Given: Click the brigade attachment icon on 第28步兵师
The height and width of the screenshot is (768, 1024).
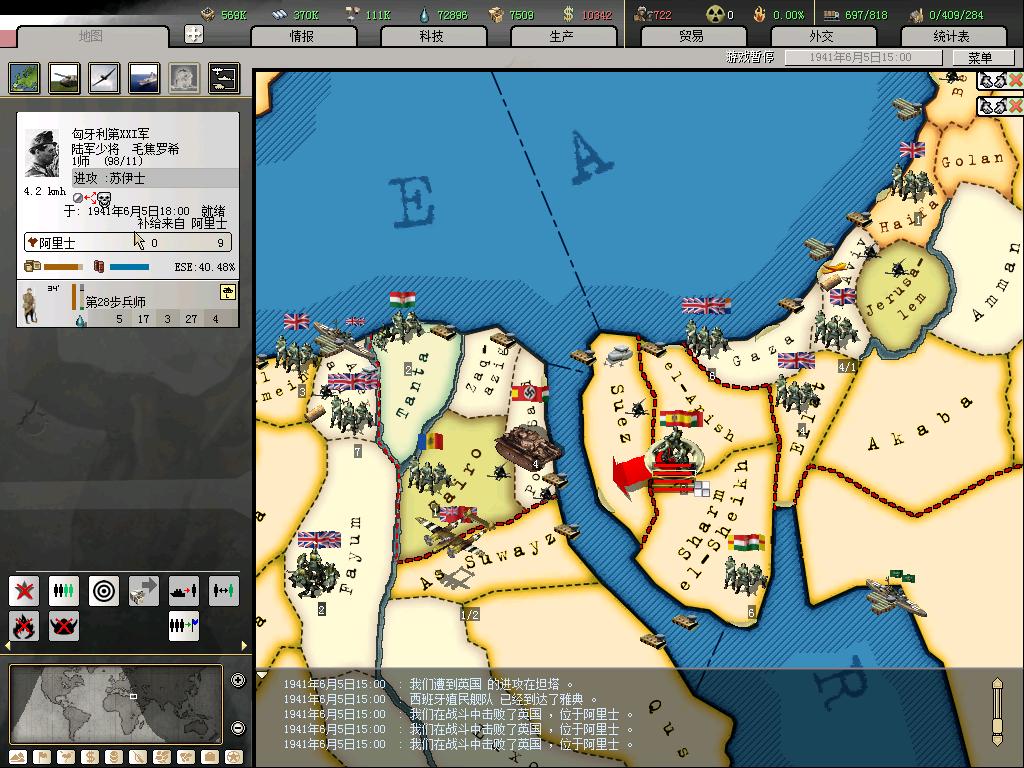Looking at the screenshot, I should point(228,292).
